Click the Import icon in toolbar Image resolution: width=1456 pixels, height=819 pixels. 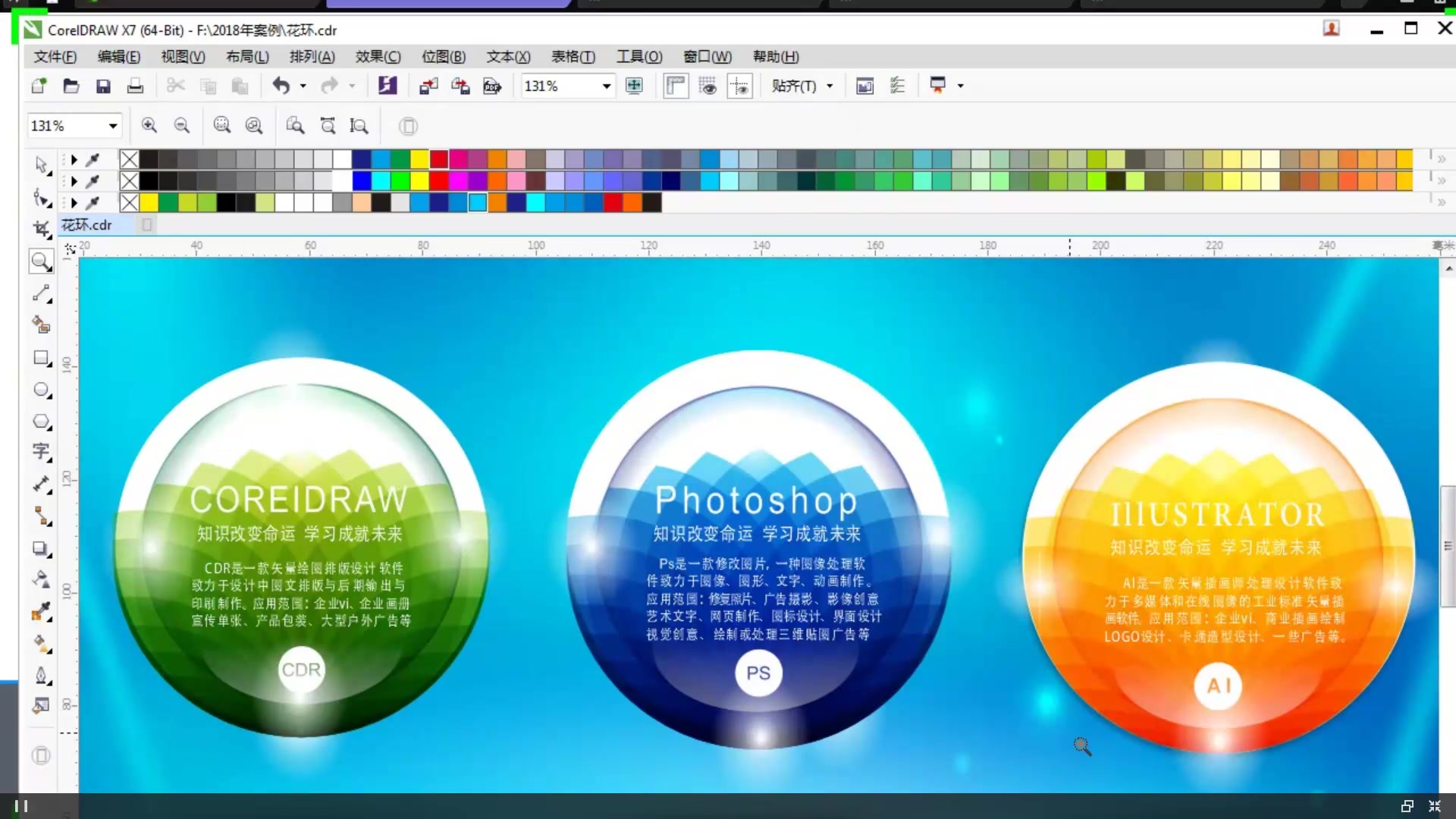[428, 86]
